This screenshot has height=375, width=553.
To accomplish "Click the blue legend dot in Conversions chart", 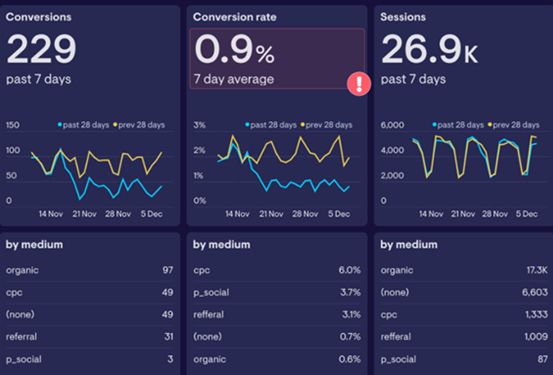I will (60, 125).
